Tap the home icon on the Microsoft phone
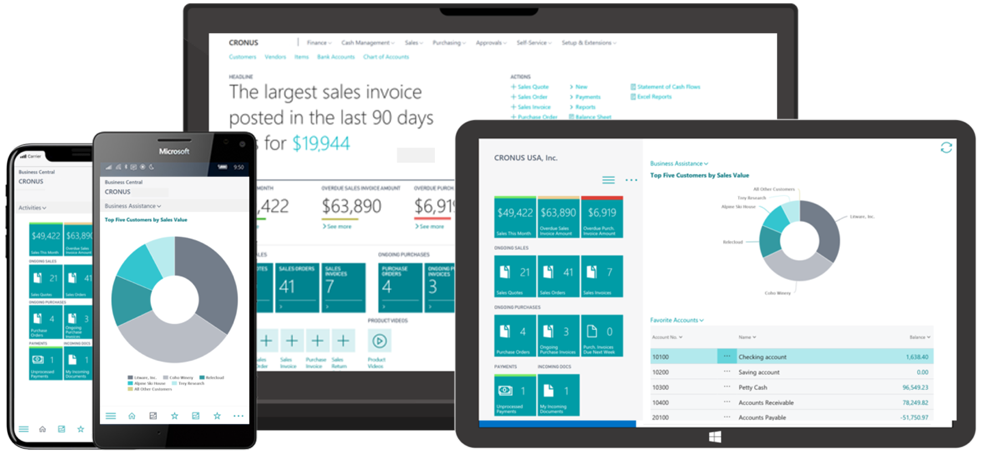Viewport: 986px width, 454px height. [x=131, y=416]
